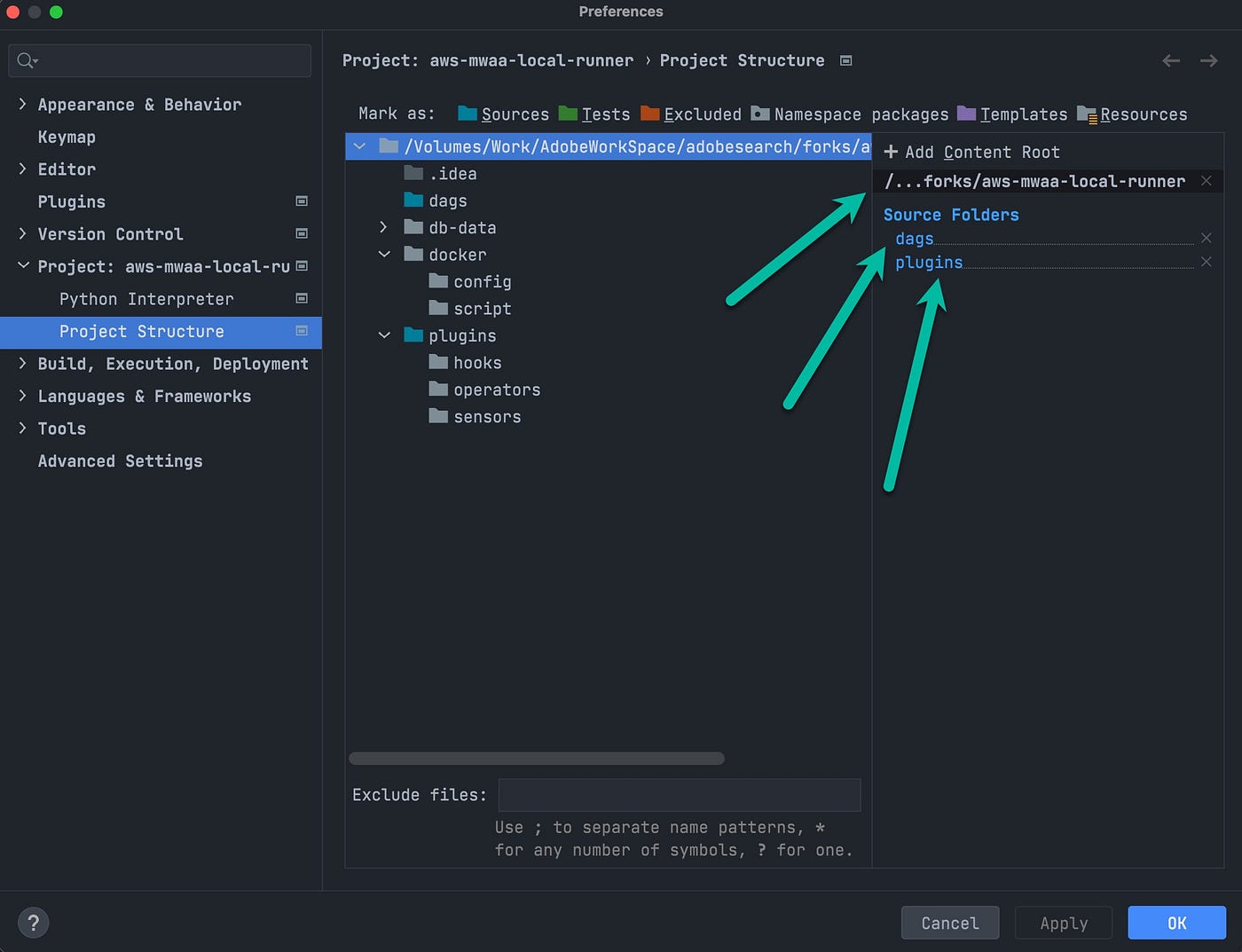Click the horizontal scrollbar under folder tree

click(x=537, y=759)
